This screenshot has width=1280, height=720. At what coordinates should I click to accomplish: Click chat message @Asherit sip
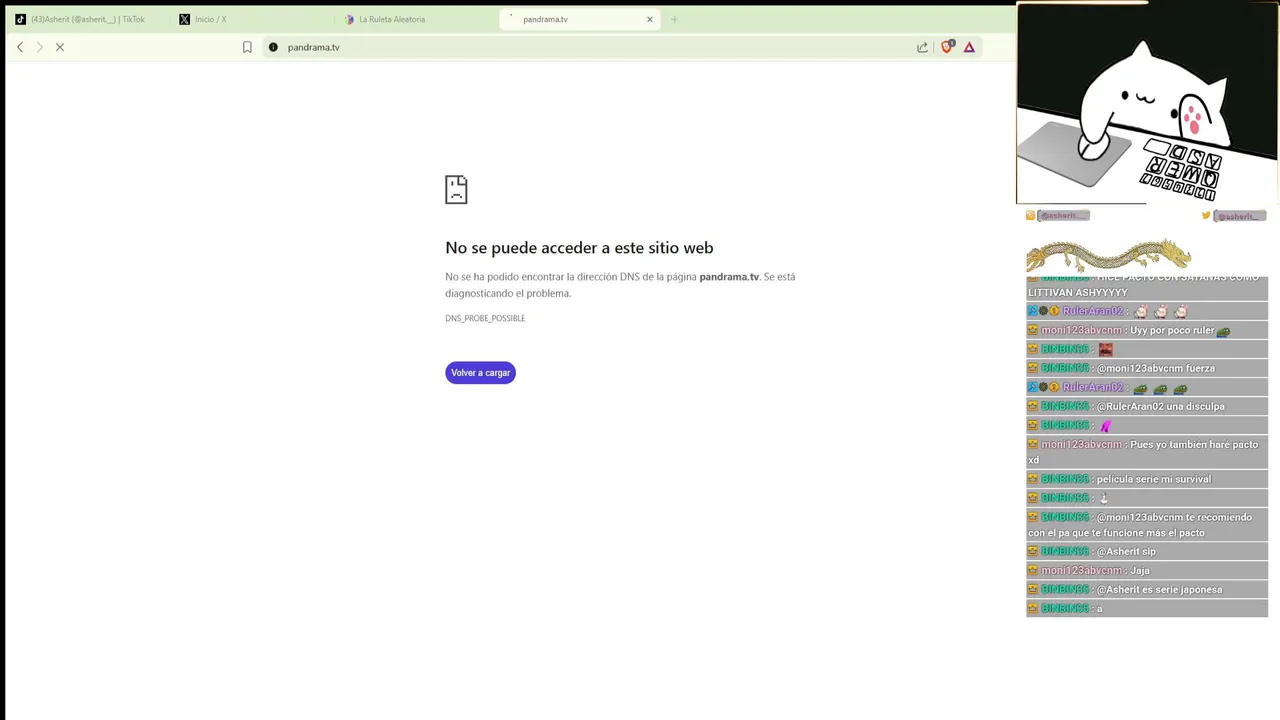[x=1147, y=551]
